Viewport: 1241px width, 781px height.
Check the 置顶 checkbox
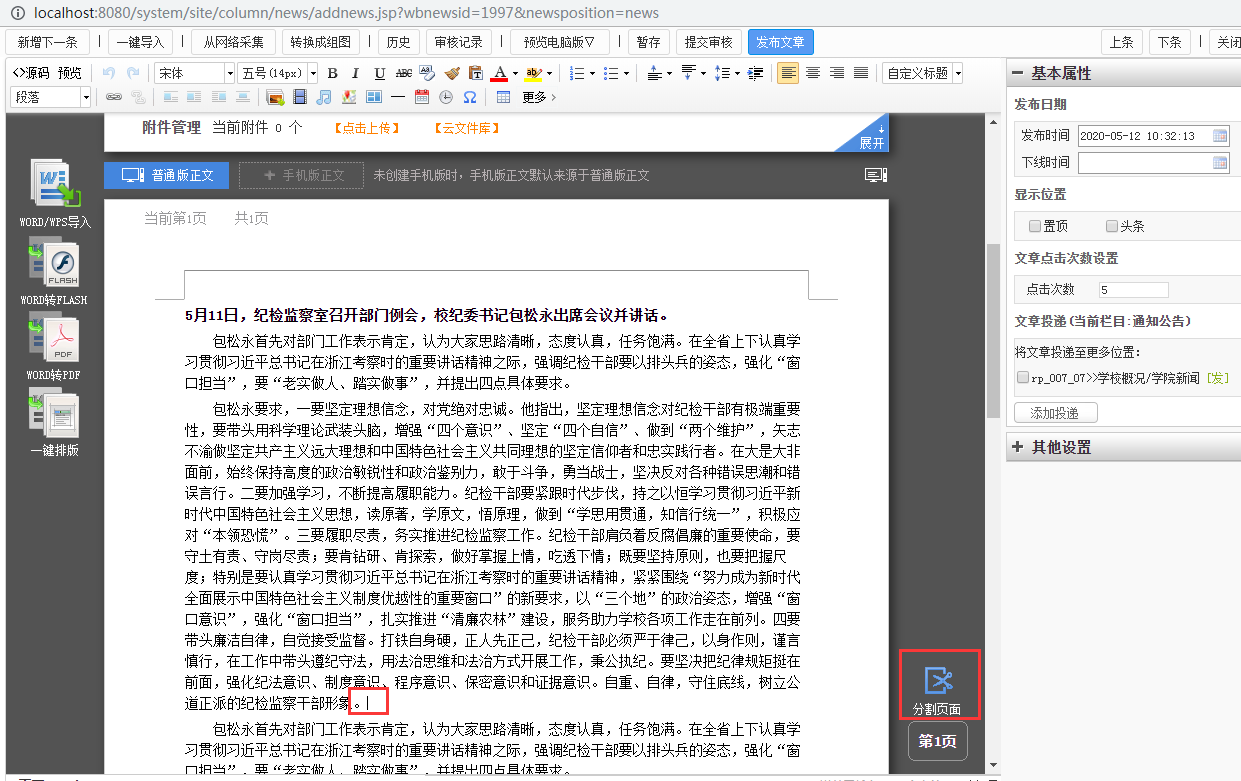click(x=1035, y=226)
